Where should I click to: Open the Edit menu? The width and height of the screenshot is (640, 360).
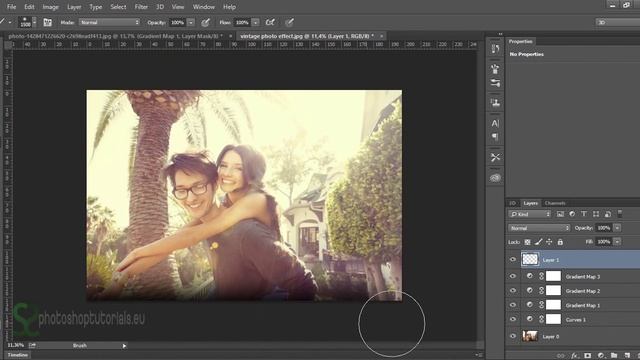(x=29, y=7)
